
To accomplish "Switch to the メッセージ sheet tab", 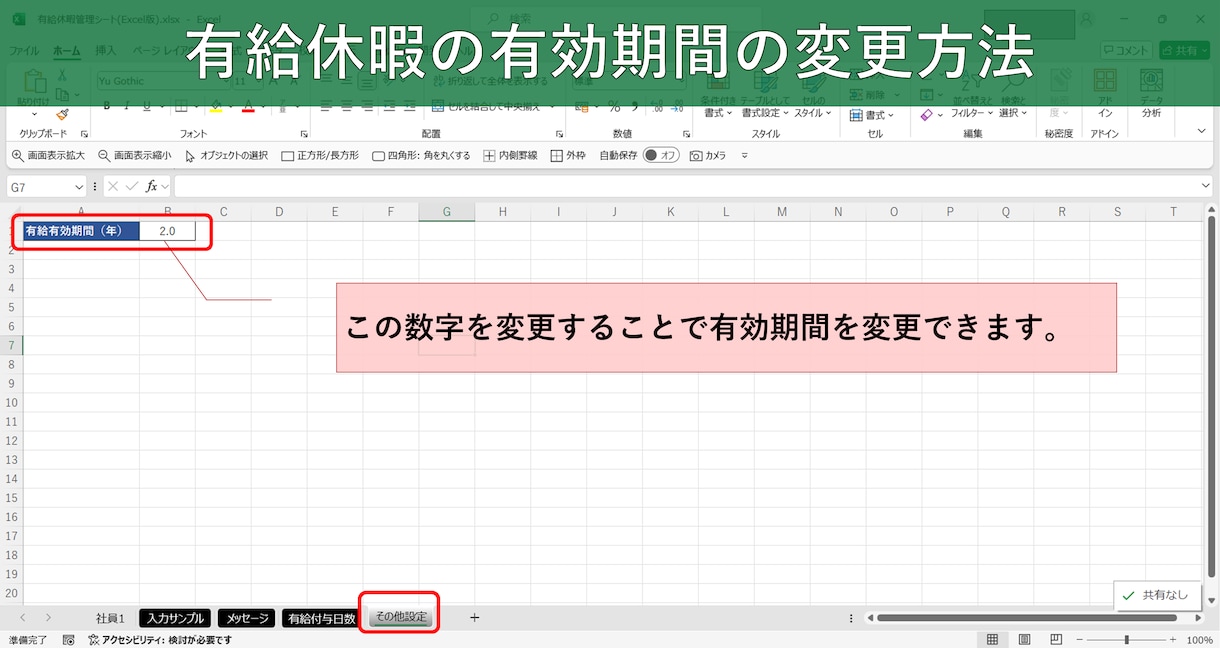I will 247,618.
